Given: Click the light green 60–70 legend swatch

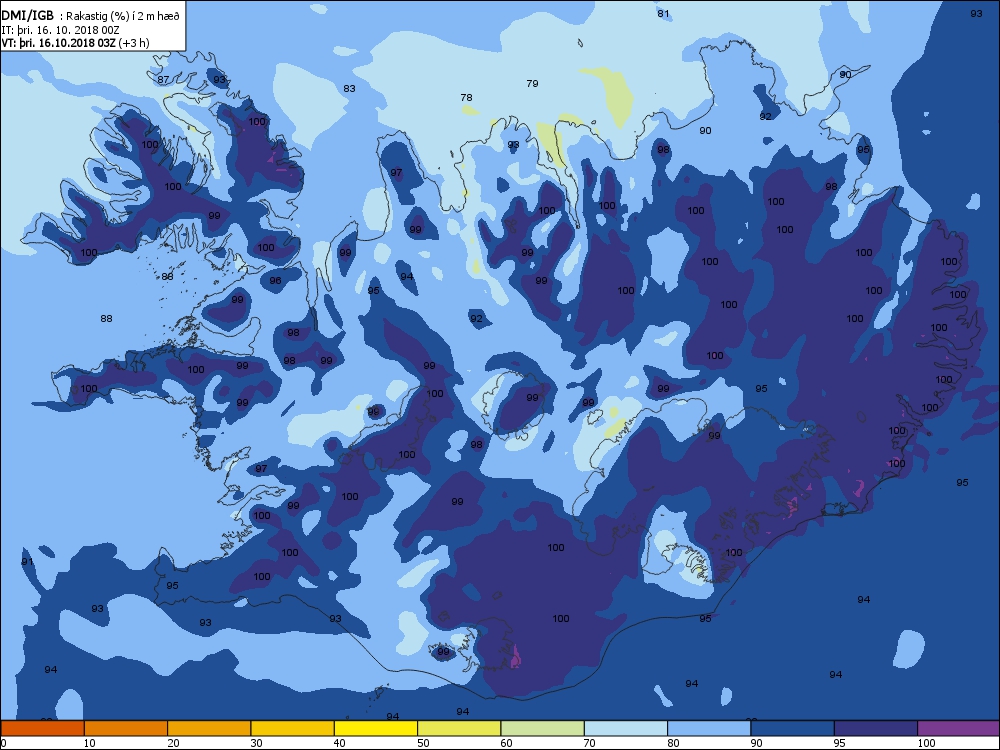Looking at the screenshot, I should pos(543,728).
